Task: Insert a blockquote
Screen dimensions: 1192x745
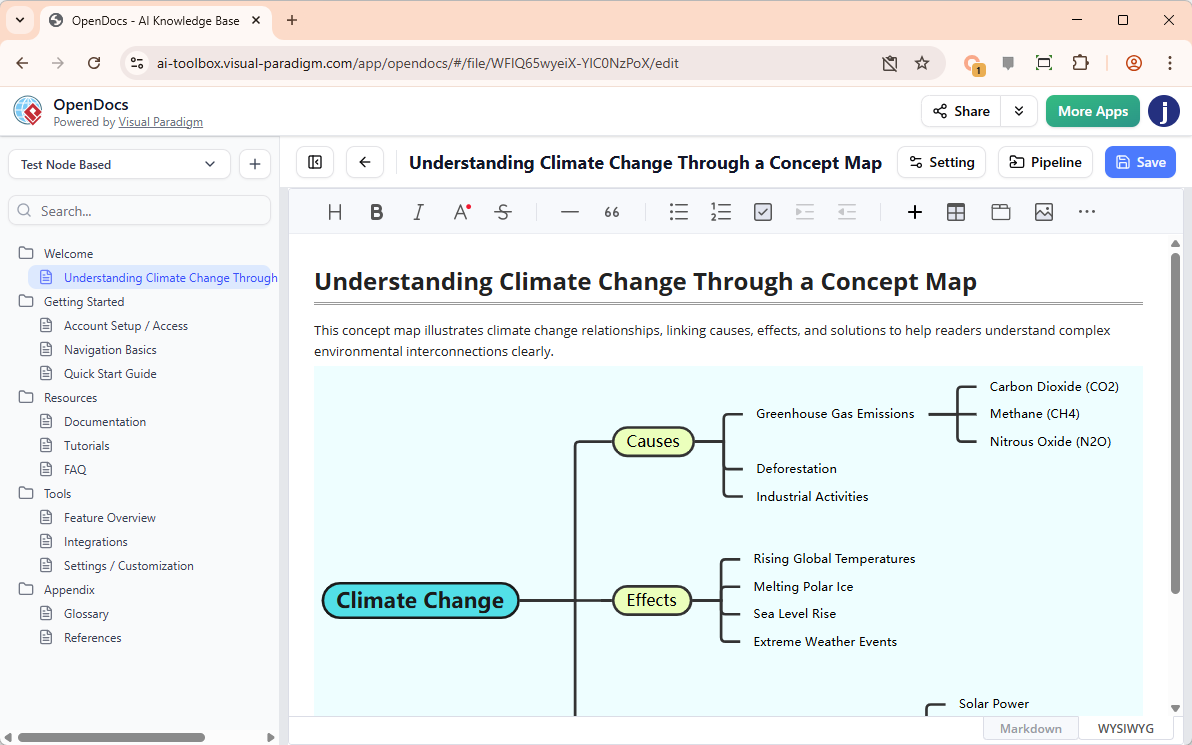Action: point(612,212)
